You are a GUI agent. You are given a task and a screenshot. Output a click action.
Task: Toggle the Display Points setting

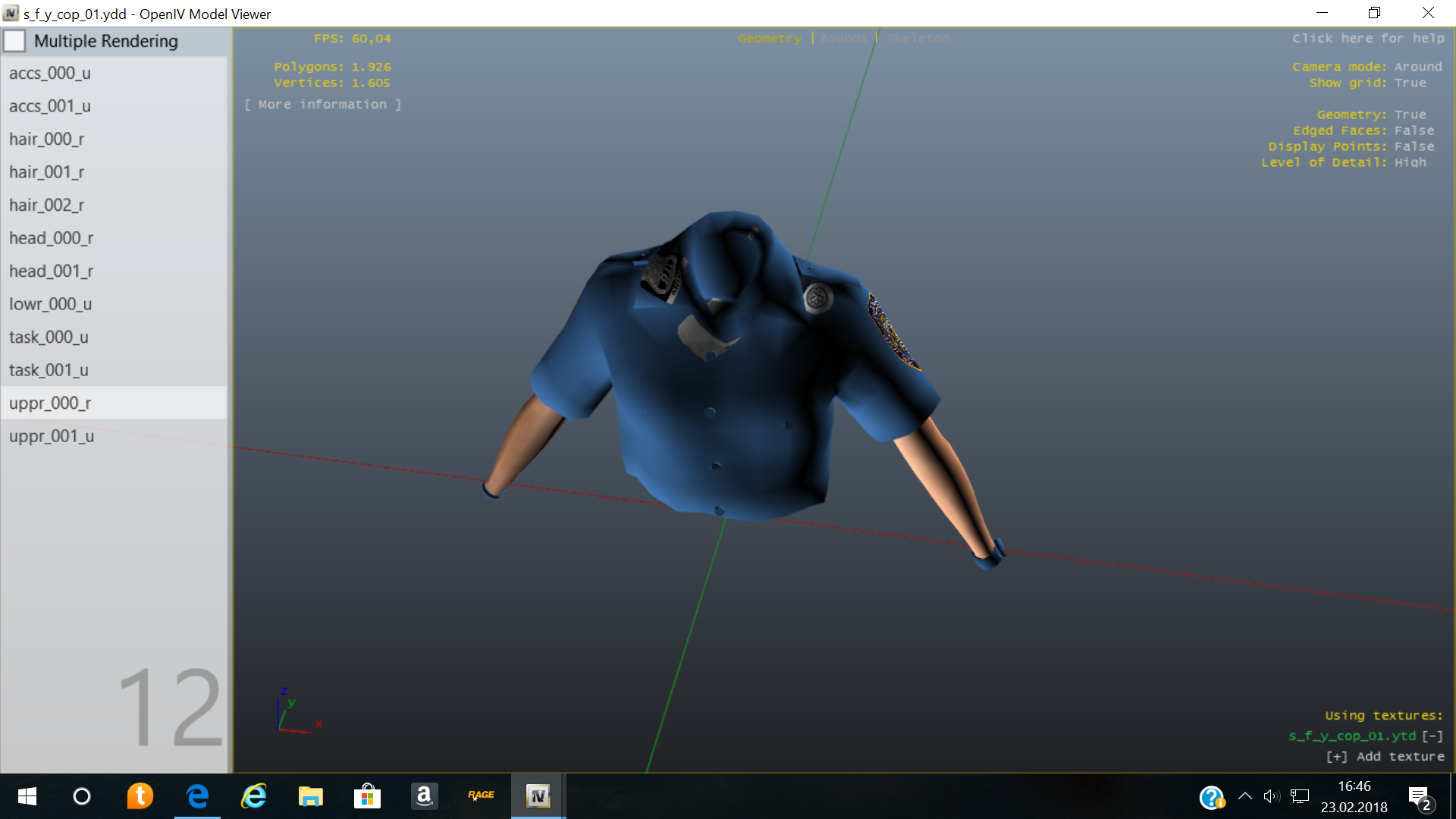[x=1414, y=146]
